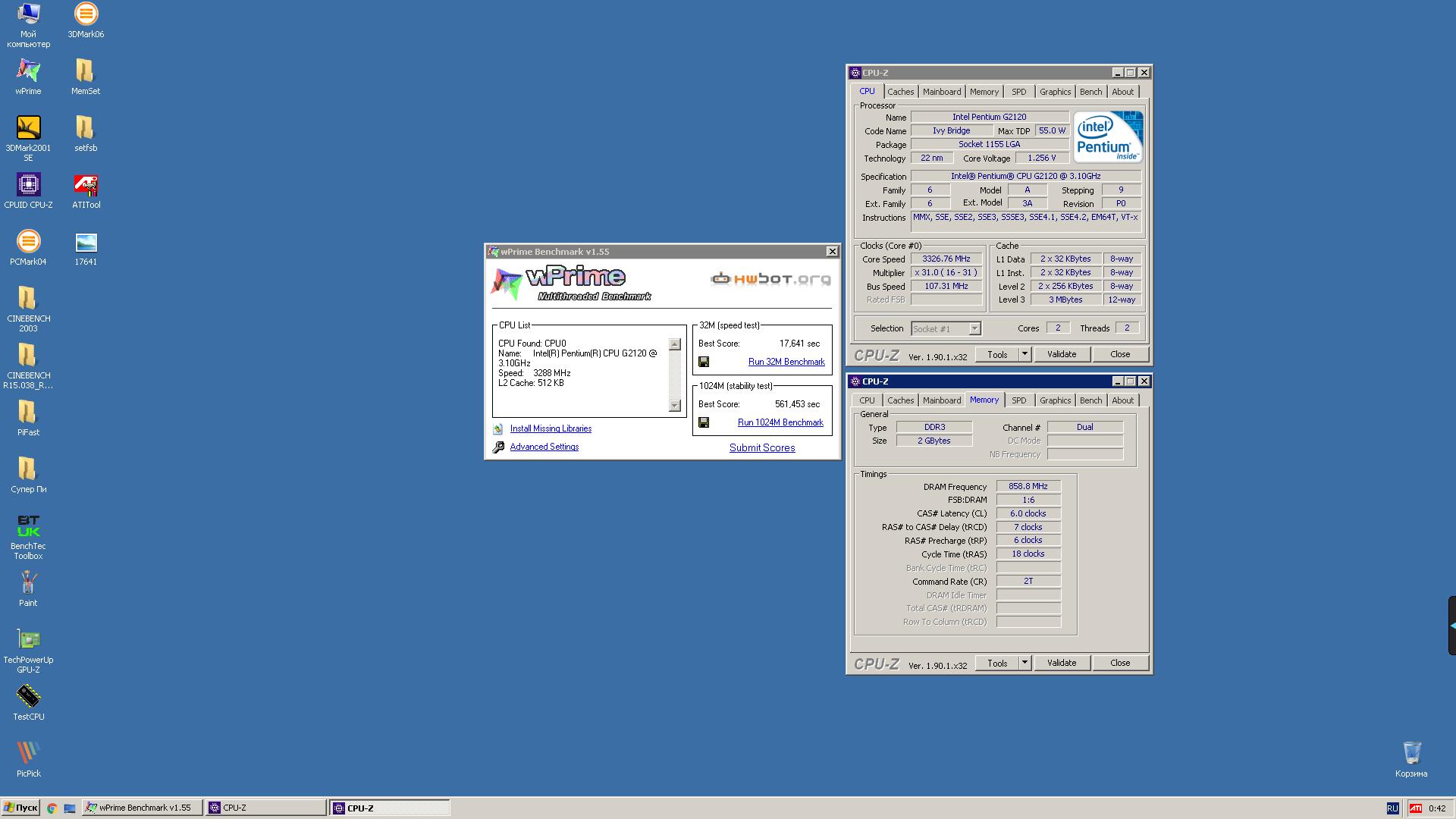Click the save icon for 32M score
The height and width of the screenshot is (819, 1456).
pos(704,362)
